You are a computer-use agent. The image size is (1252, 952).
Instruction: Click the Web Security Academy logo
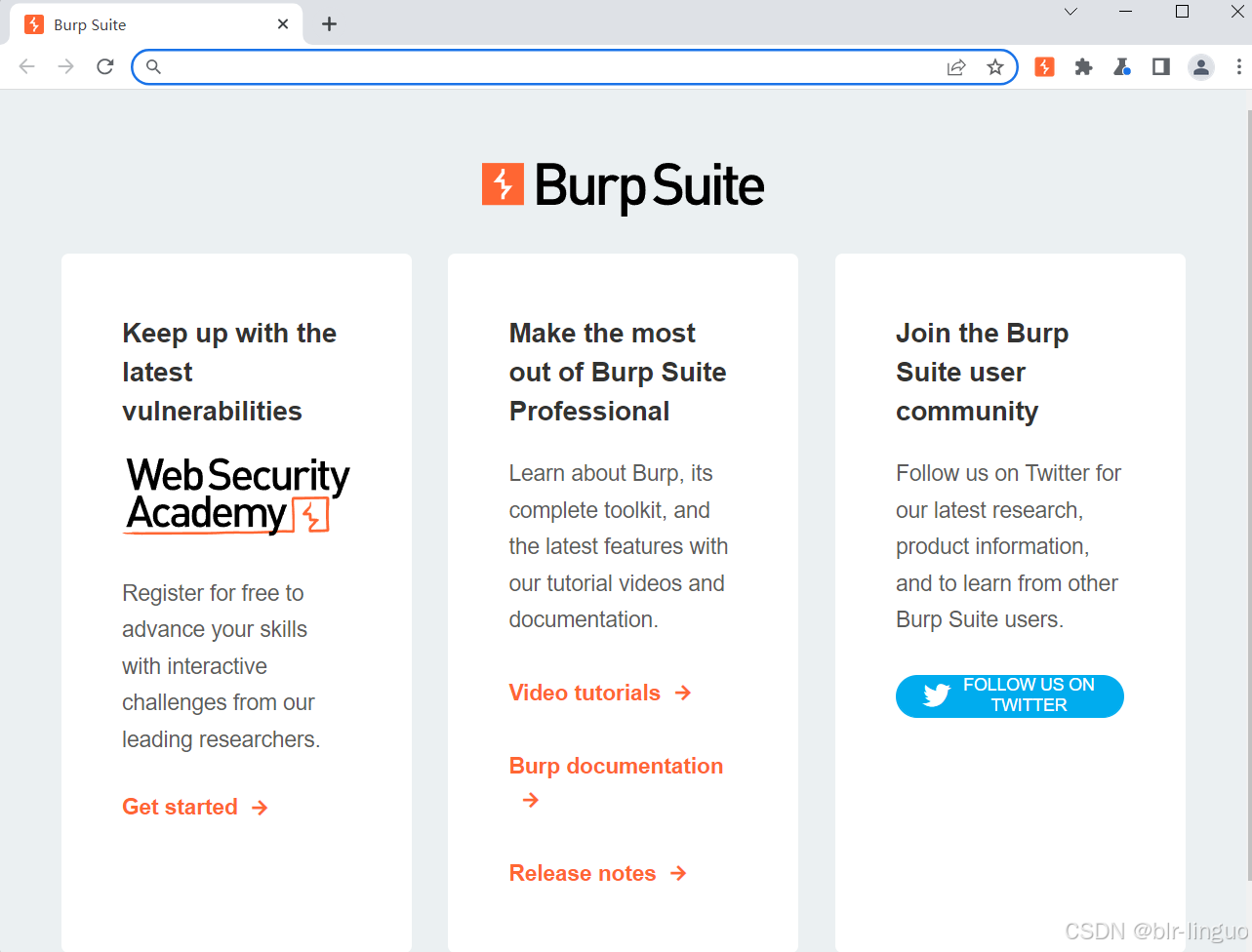[x=237, y=496]
